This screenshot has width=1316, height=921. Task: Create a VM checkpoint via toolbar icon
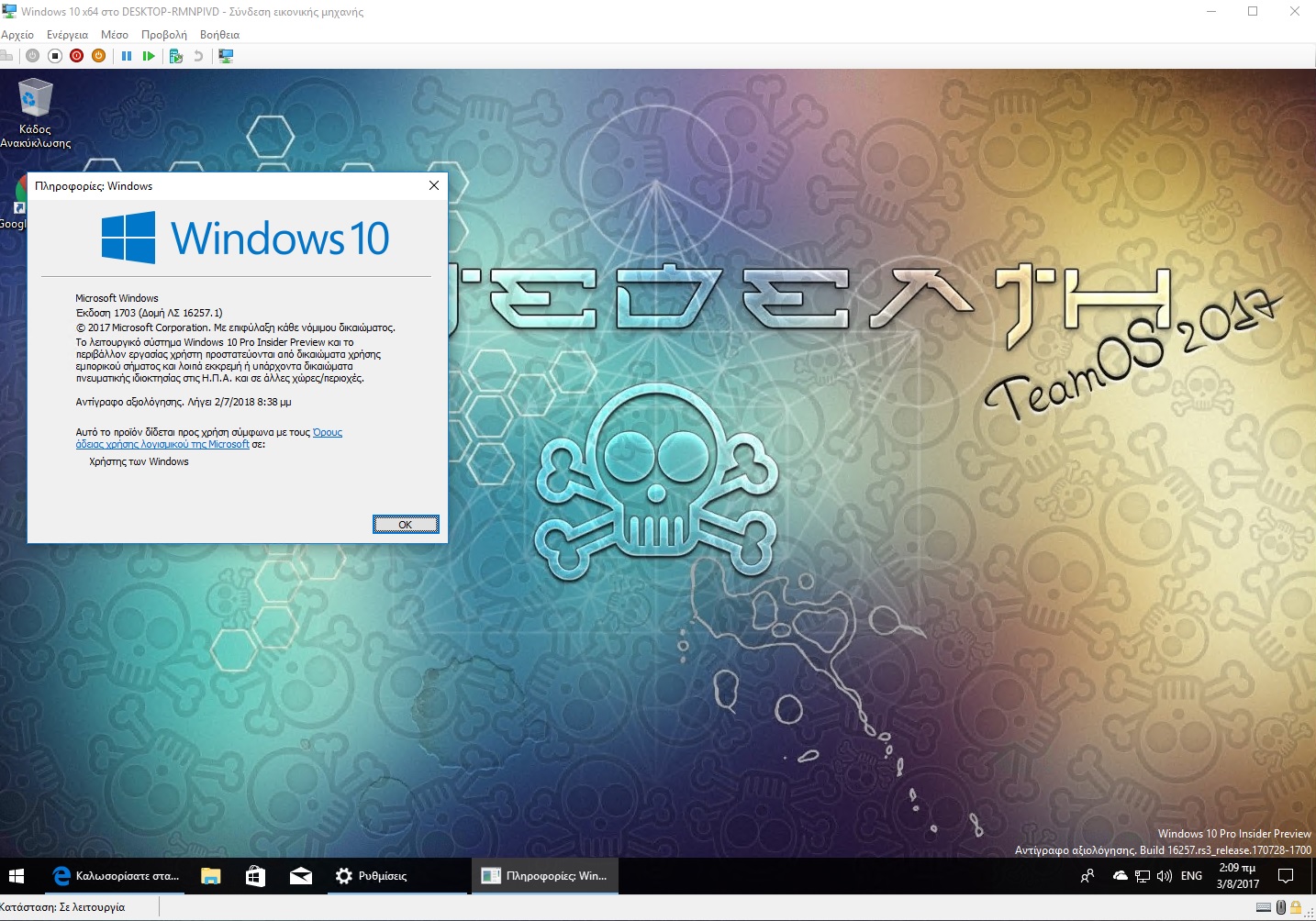[x=176, y=56]
